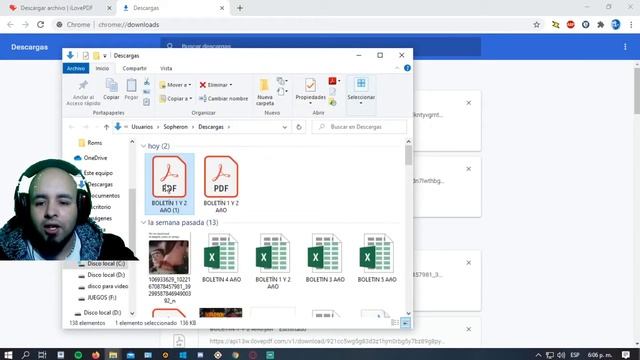This screenshot has height=360, width=640.
Task: Collapse the hoy (2) group
Action: pos(143,146)
